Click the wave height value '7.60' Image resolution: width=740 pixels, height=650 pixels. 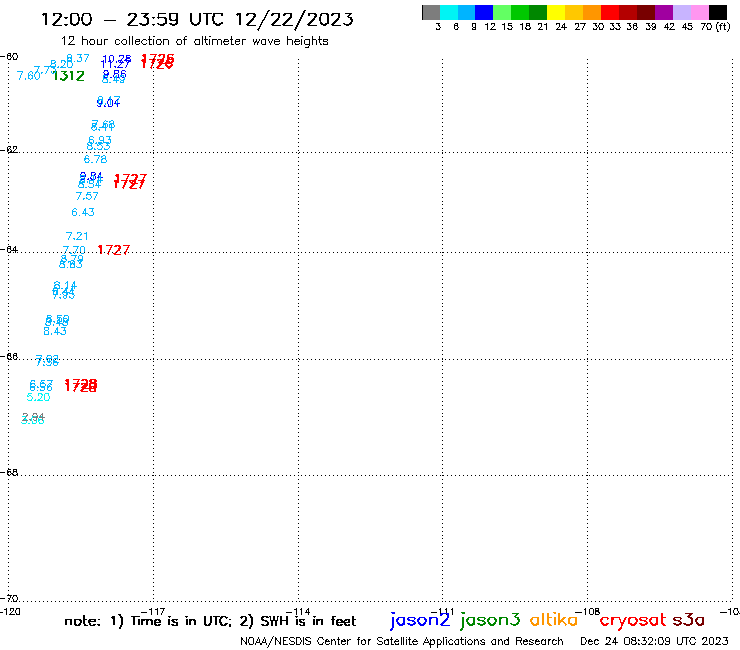[x=28, y=76]
